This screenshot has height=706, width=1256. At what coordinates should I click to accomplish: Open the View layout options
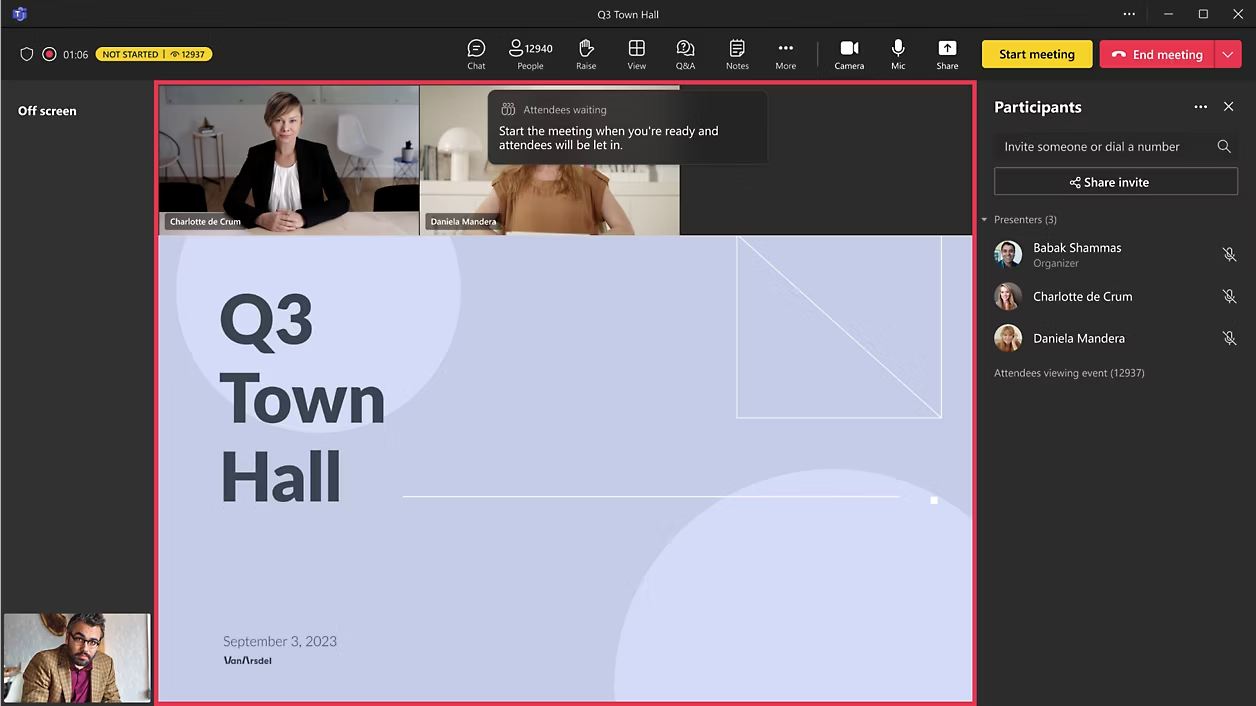[636, 54]
